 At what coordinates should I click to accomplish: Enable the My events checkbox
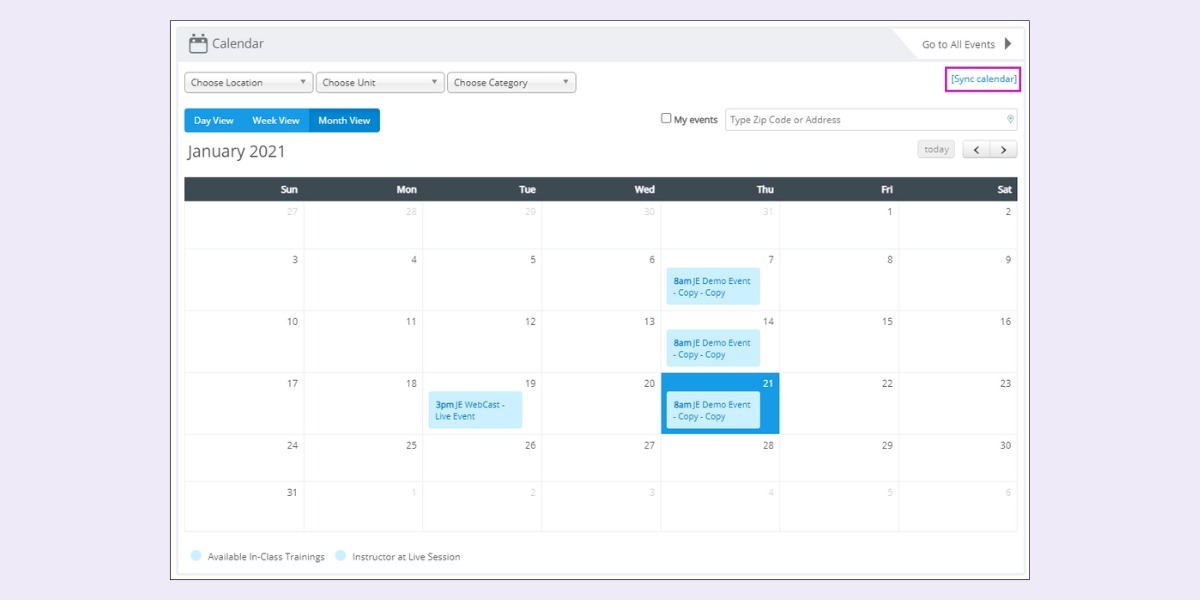(x=666, y=118)
